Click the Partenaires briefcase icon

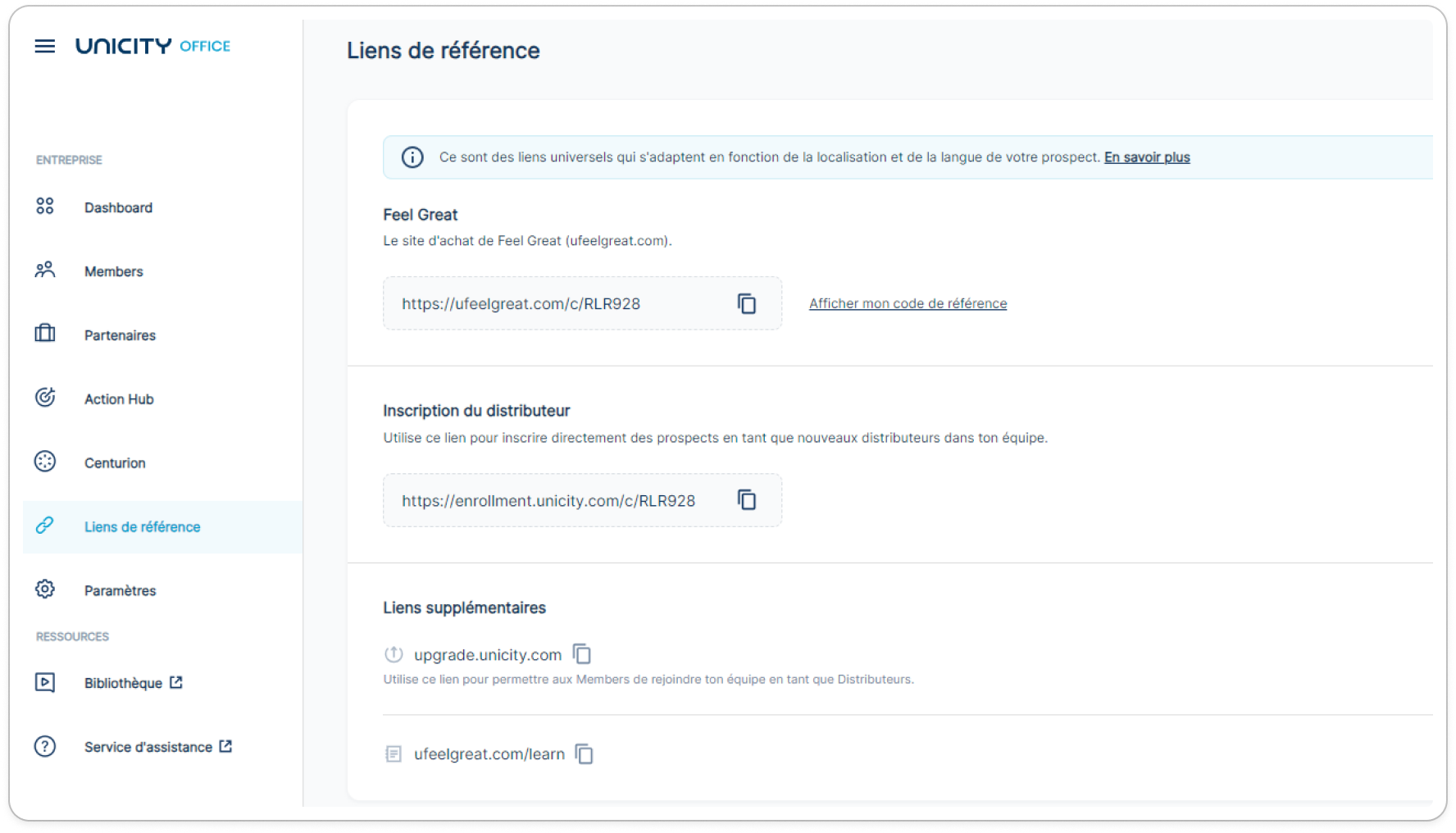pos(45,333)
